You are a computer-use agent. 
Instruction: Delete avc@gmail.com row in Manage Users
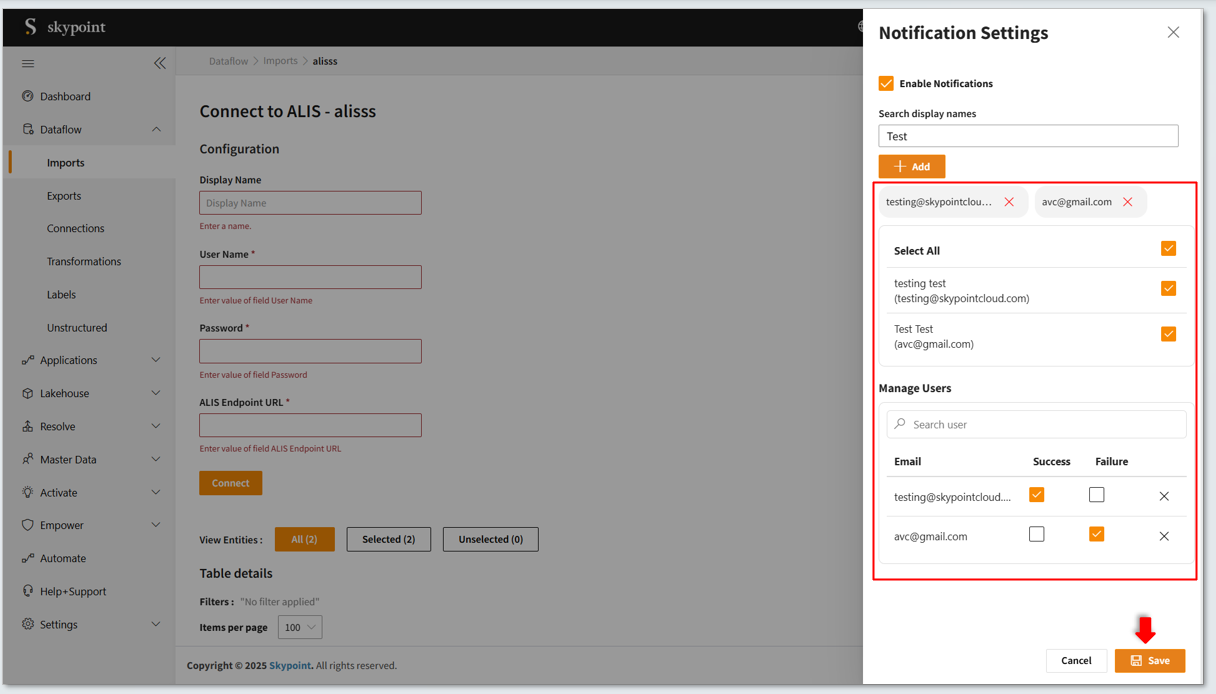pyautogui.click(x=1164, y=537)
